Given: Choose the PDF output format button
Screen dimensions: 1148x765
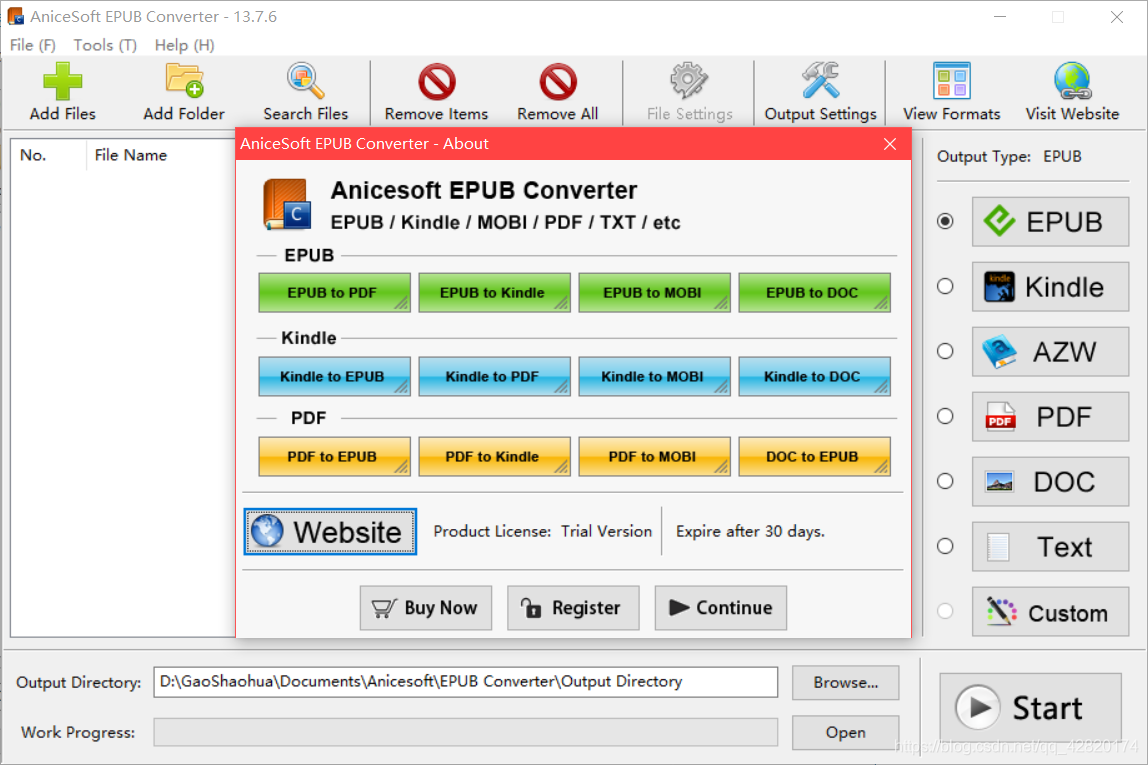Looking at the screenshot, I should point(1050,417).
